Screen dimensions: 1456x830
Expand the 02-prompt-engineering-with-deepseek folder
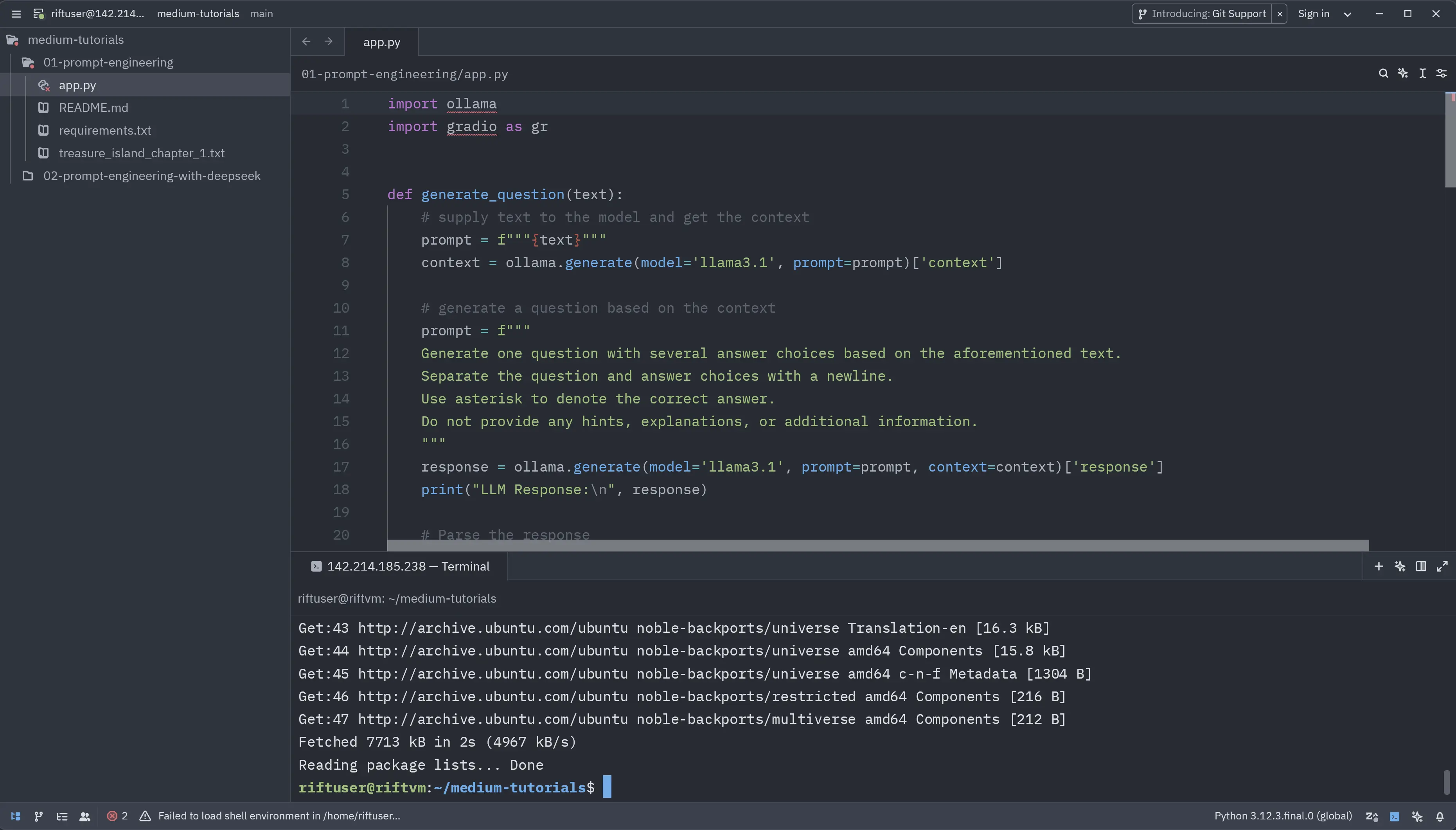151,176
